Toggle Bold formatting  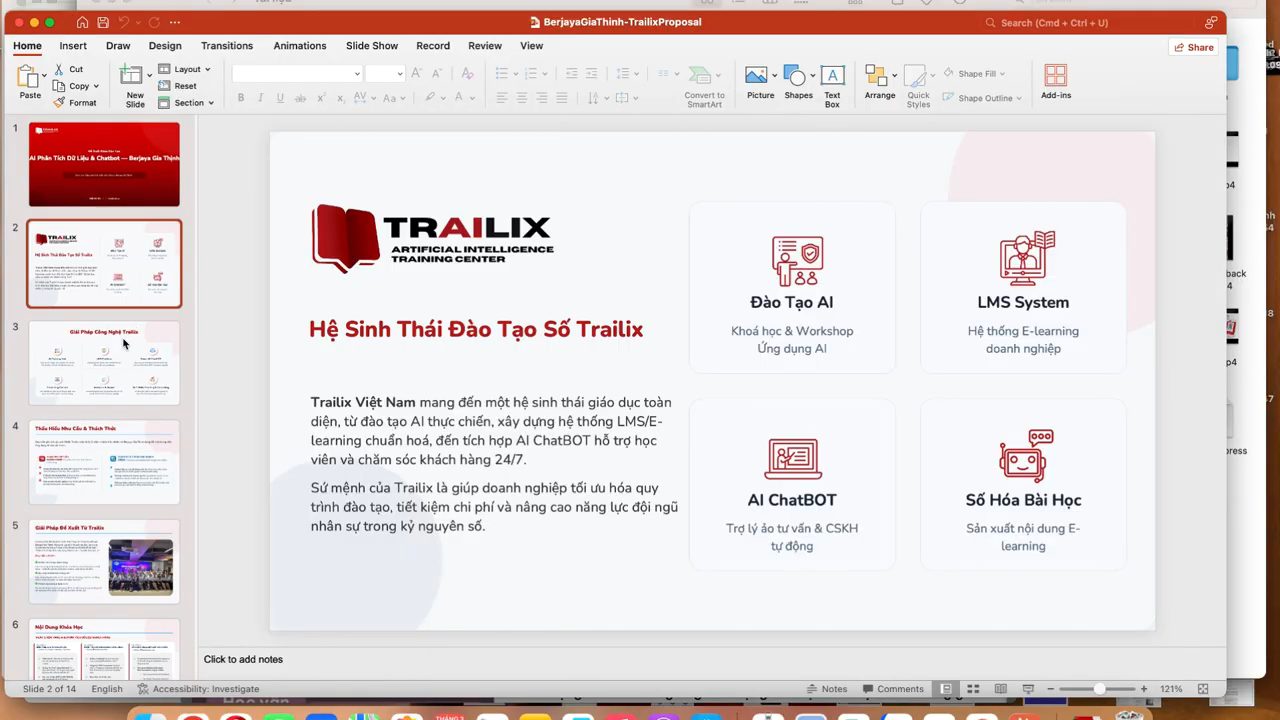point(241,98)
